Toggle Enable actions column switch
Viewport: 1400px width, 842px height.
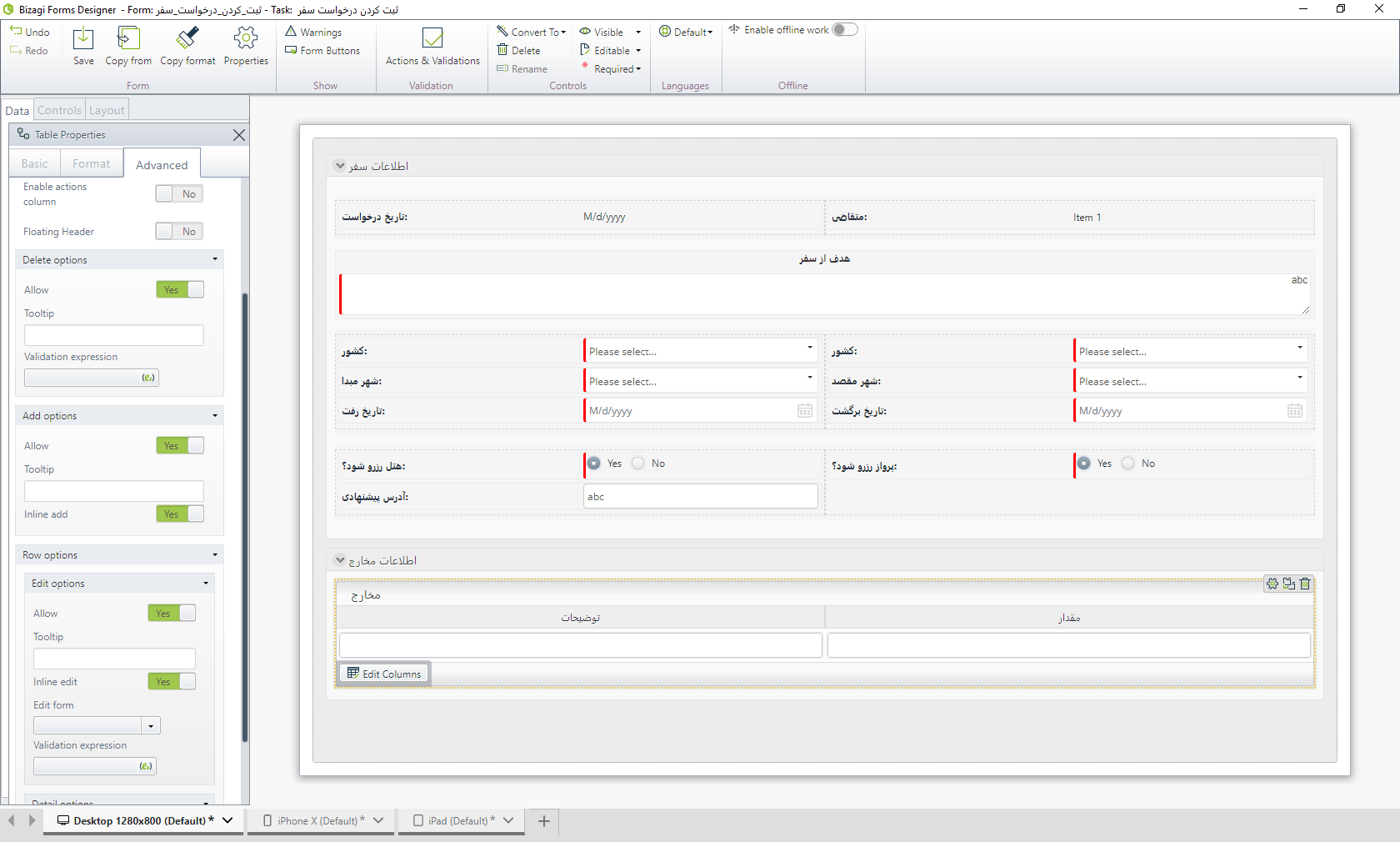(x=179, y=193)
